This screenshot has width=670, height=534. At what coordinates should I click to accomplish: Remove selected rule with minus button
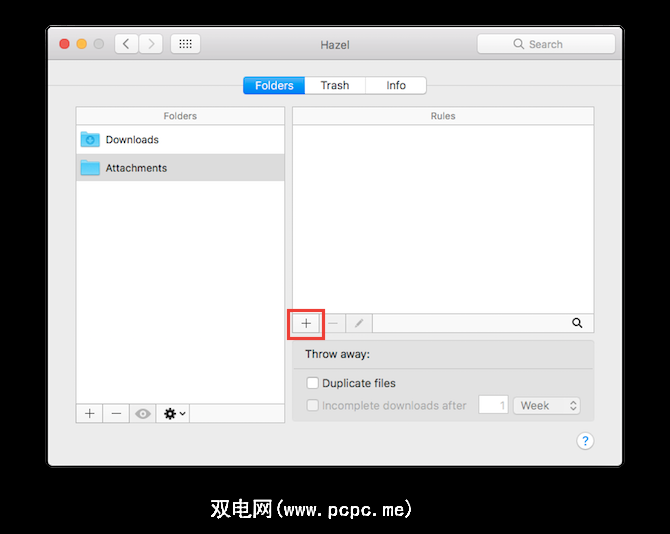[x=333, y=323]
